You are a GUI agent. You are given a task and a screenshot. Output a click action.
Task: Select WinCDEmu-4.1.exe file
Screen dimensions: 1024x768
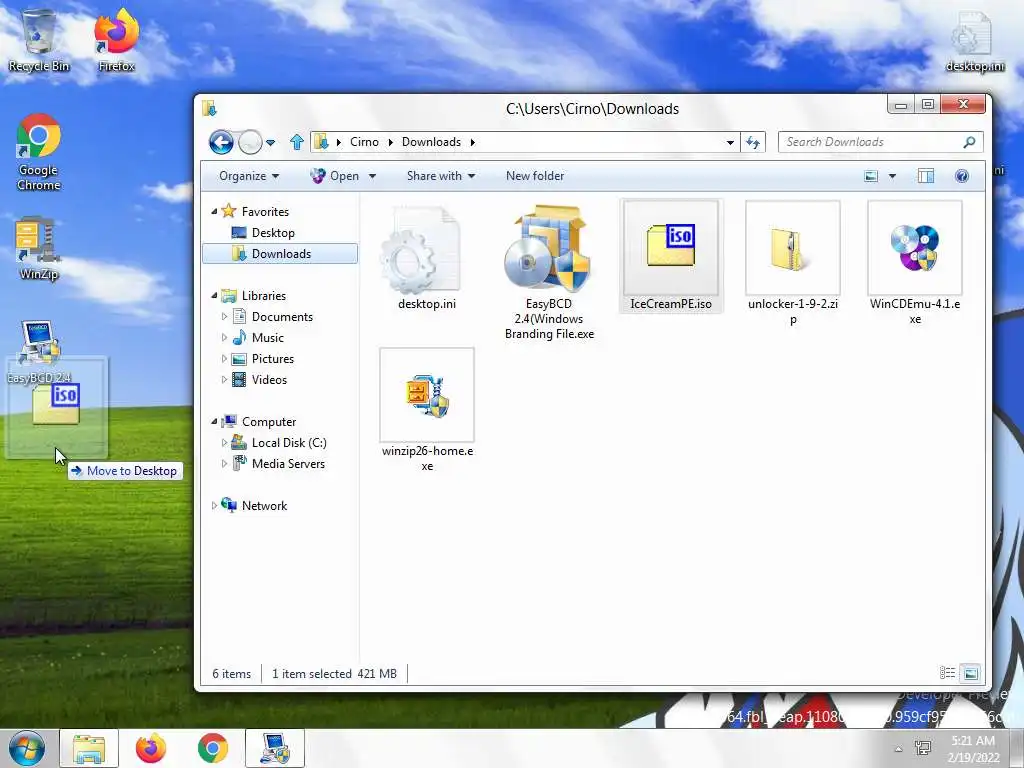[x=915, y=263]
